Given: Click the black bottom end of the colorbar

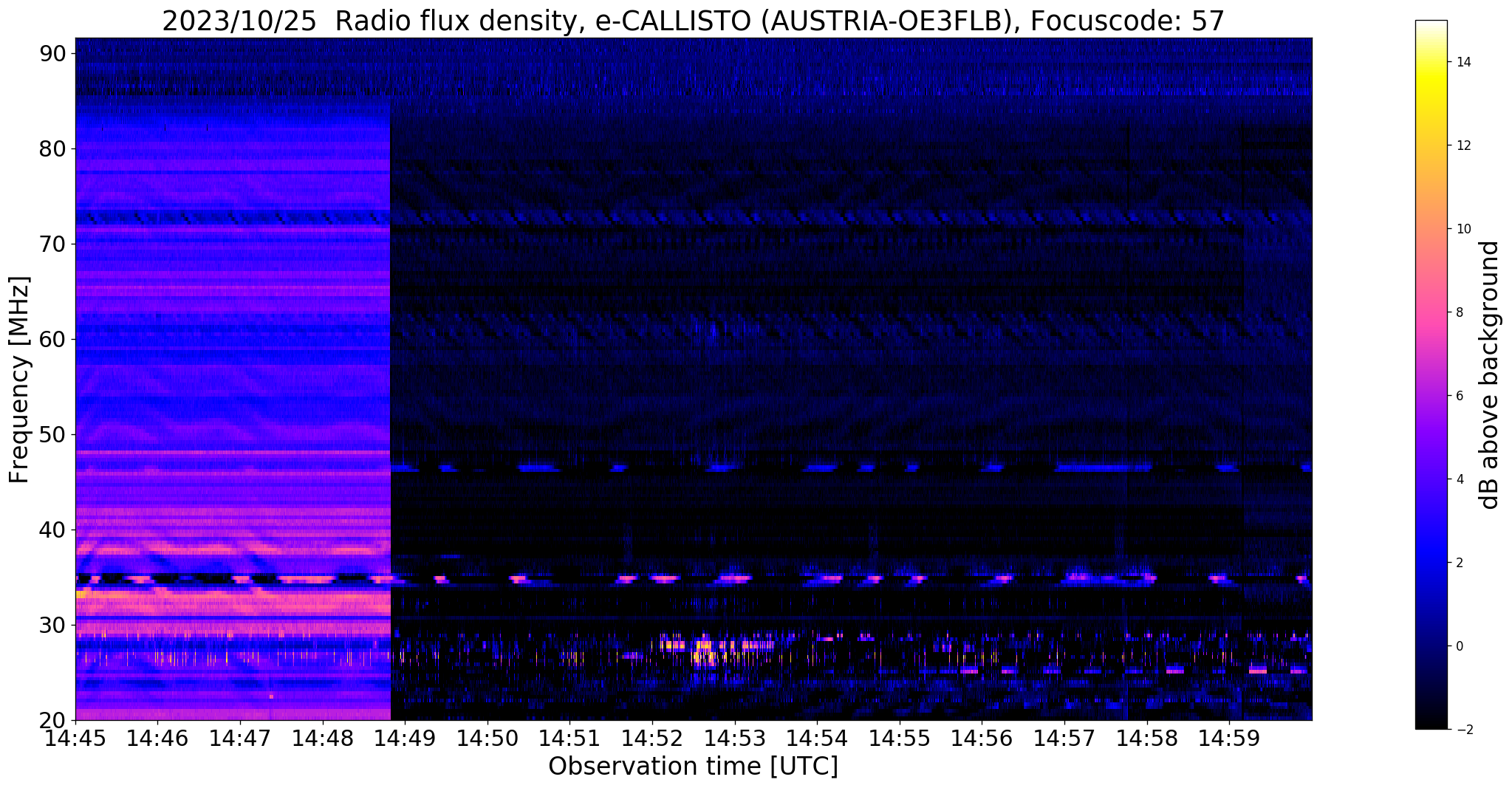Looking at the screenshot, I should pos(1431,724).
